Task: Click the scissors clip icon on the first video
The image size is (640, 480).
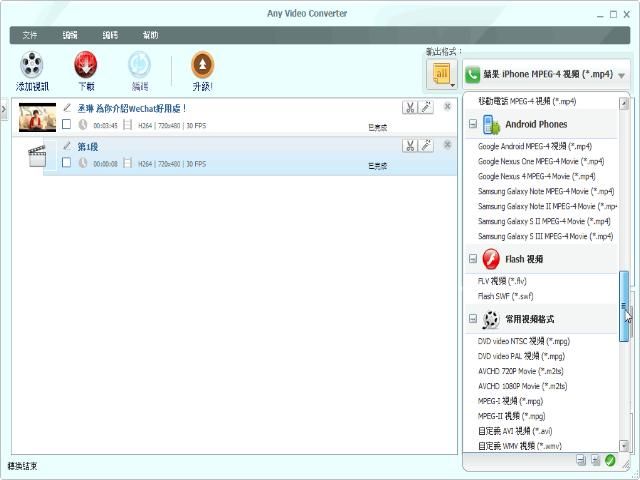Action: click(x=409, y=107)
